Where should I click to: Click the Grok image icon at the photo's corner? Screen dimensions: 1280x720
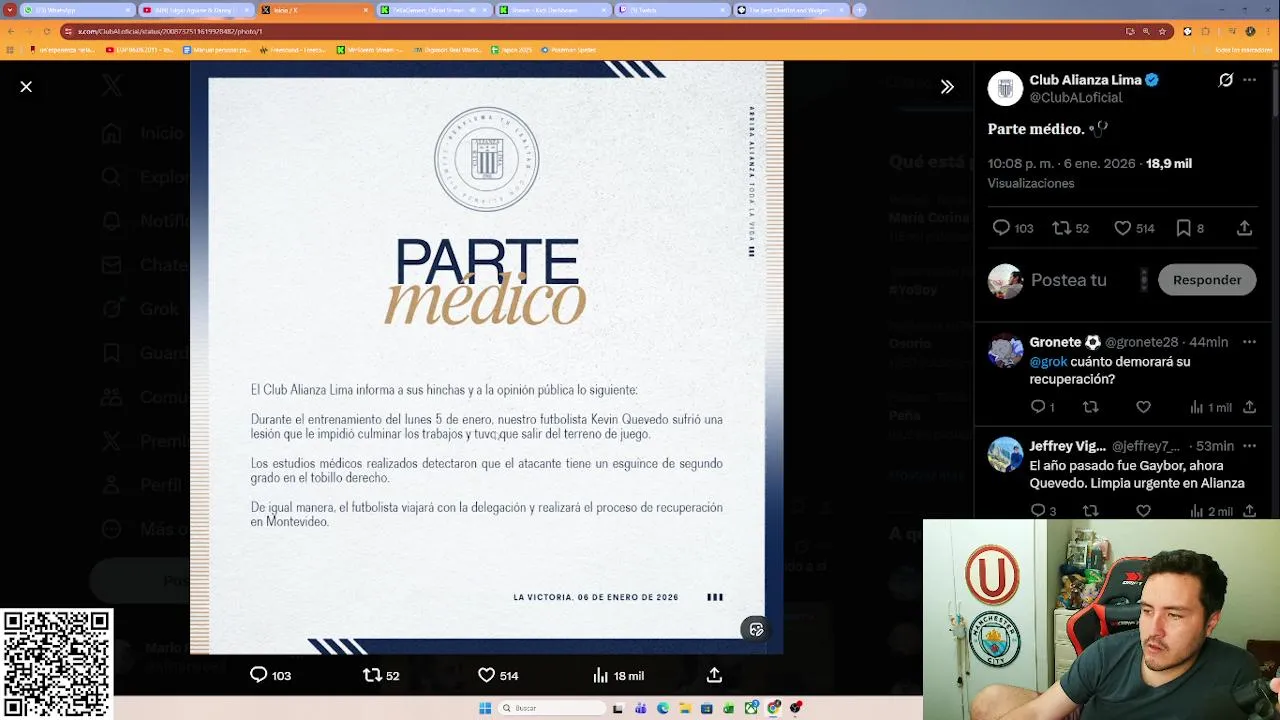click(x=756, y=629)
